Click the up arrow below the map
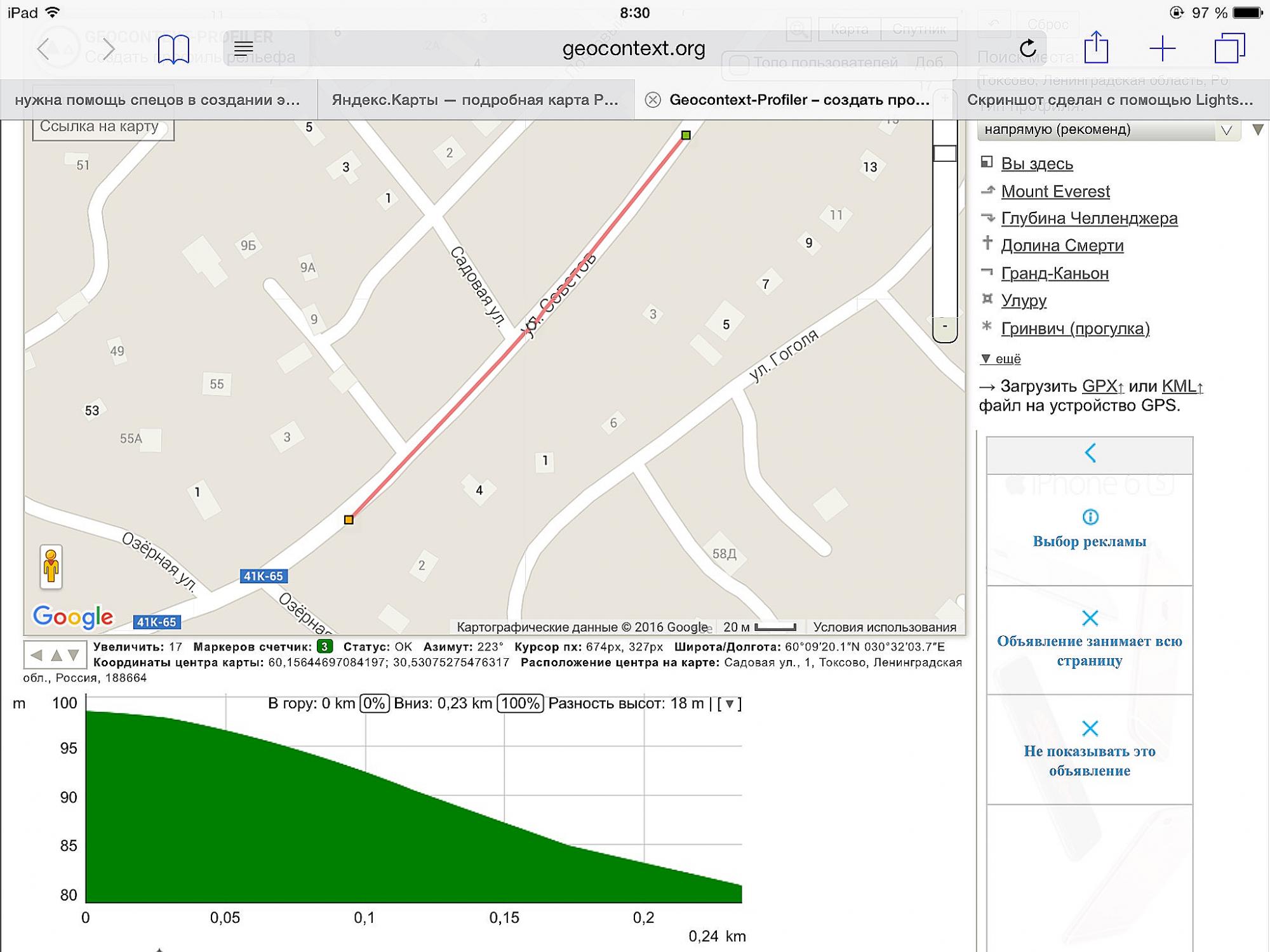The image size is (1270, 952). [x=56, y=655]
